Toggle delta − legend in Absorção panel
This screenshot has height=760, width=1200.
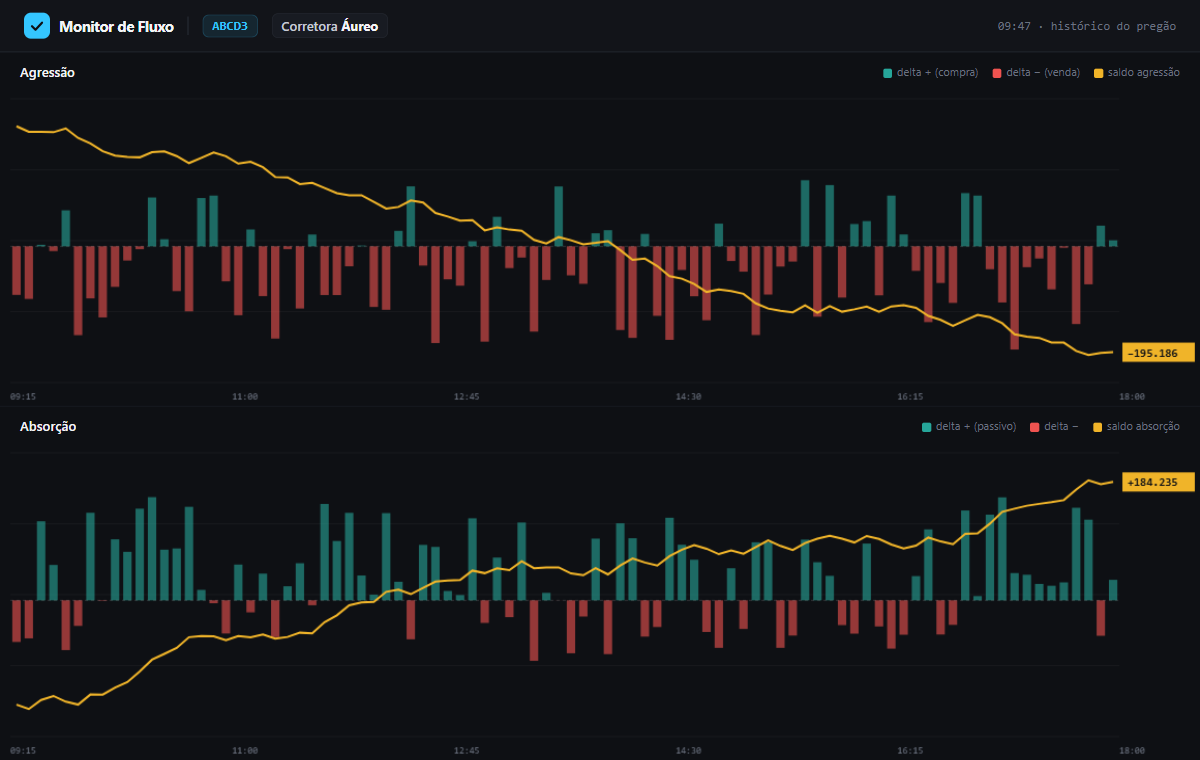[1053, 426]
